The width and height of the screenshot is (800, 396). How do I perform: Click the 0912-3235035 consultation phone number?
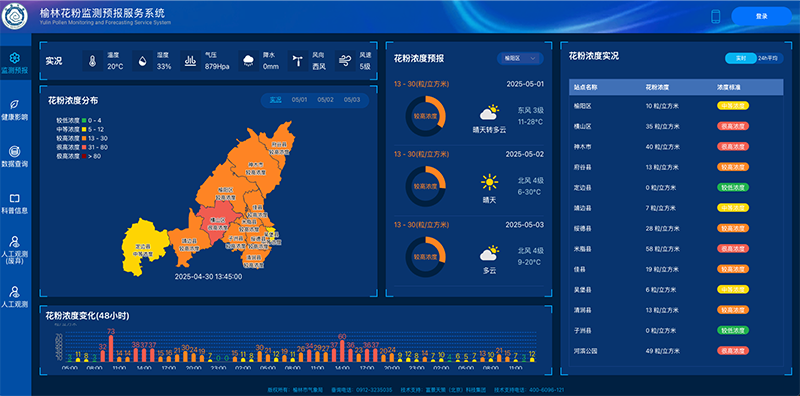click(x=374, y=389)
